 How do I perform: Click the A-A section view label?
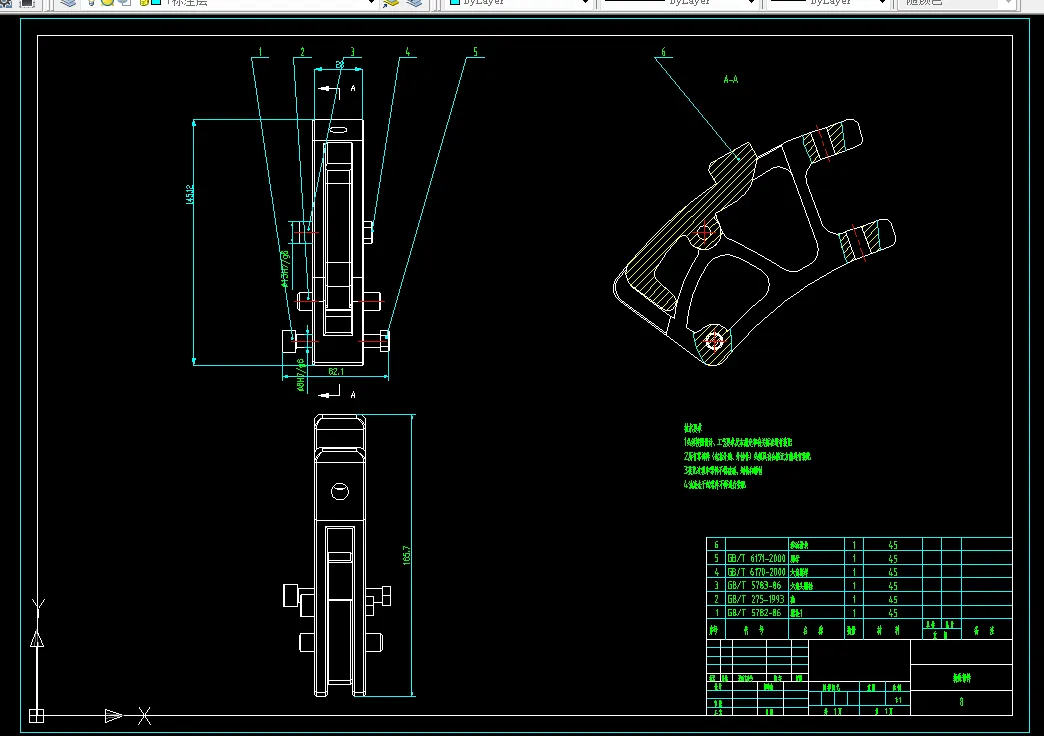(x=730, y=78)
